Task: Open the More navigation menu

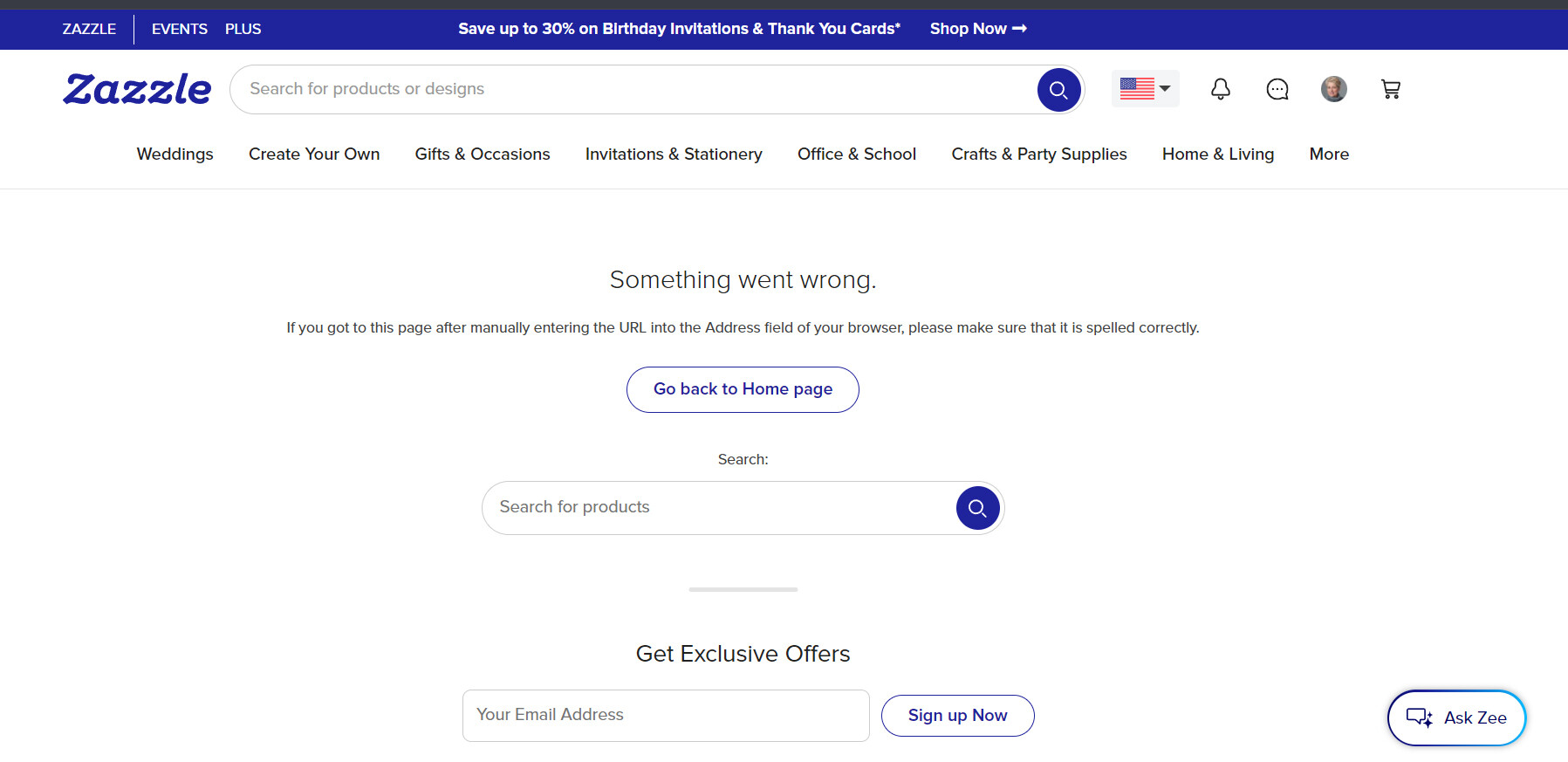Action: pyautogui.click(x=1329, y=154)
